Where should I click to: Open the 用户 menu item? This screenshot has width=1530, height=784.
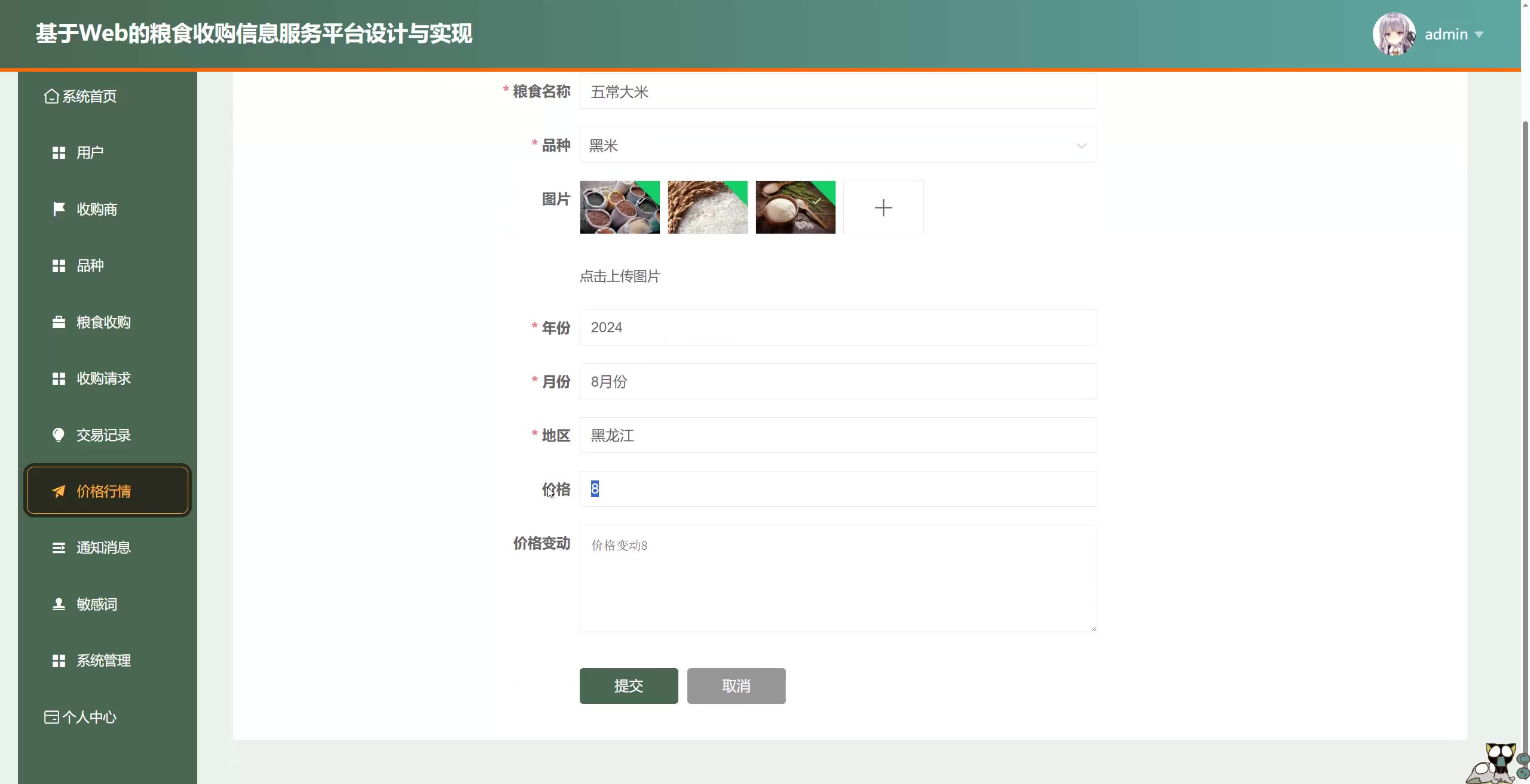(x=90, y=153)
